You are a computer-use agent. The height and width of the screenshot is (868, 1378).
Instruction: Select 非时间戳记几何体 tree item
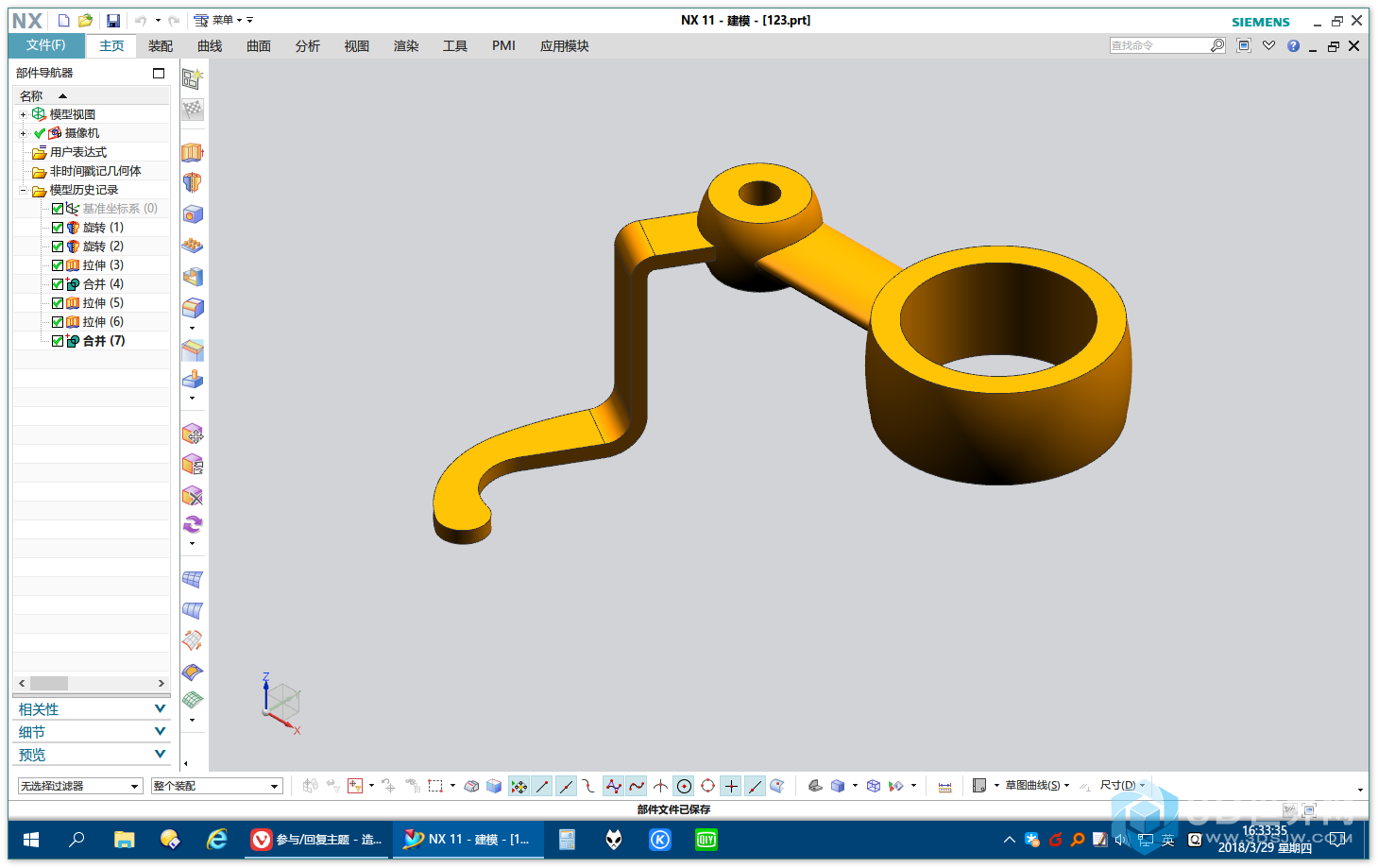tap(95, 171)
